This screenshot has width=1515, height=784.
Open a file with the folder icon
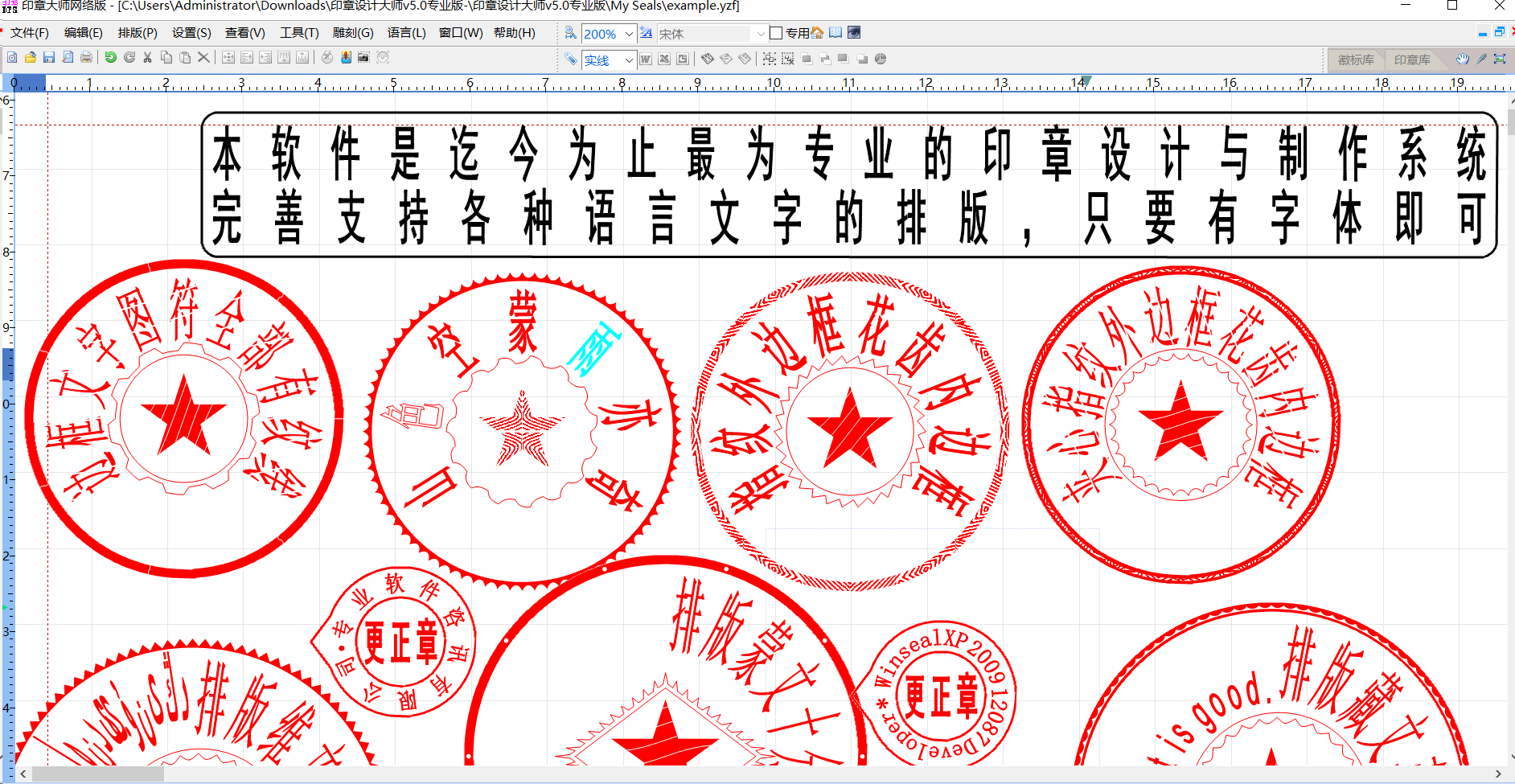click(31, 58)
